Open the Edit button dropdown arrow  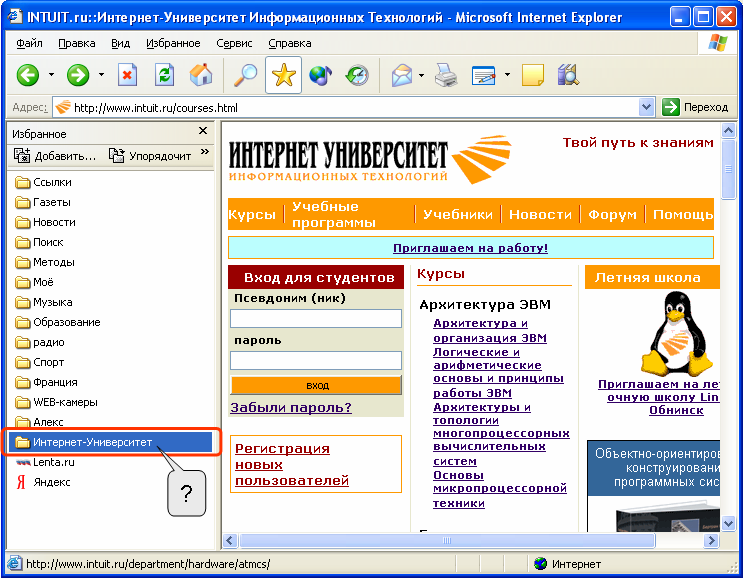point(507,75)
